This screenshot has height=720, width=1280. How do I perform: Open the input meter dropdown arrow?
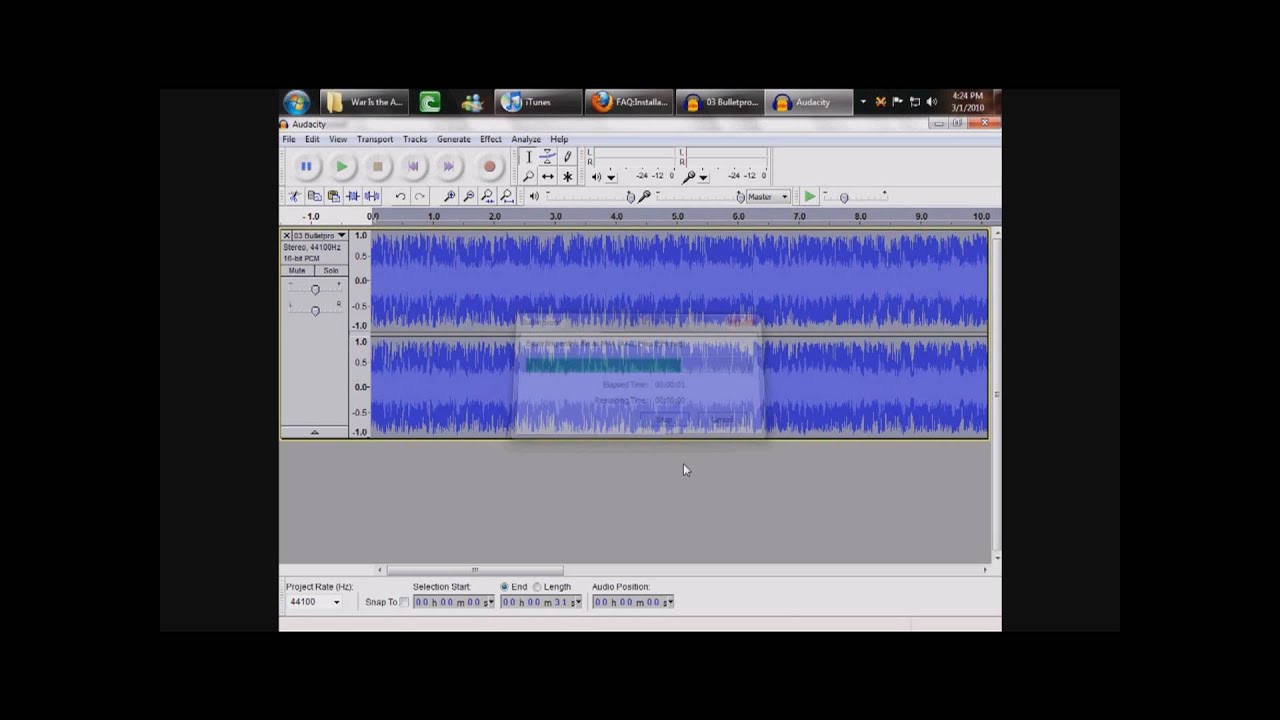[703, 178]
